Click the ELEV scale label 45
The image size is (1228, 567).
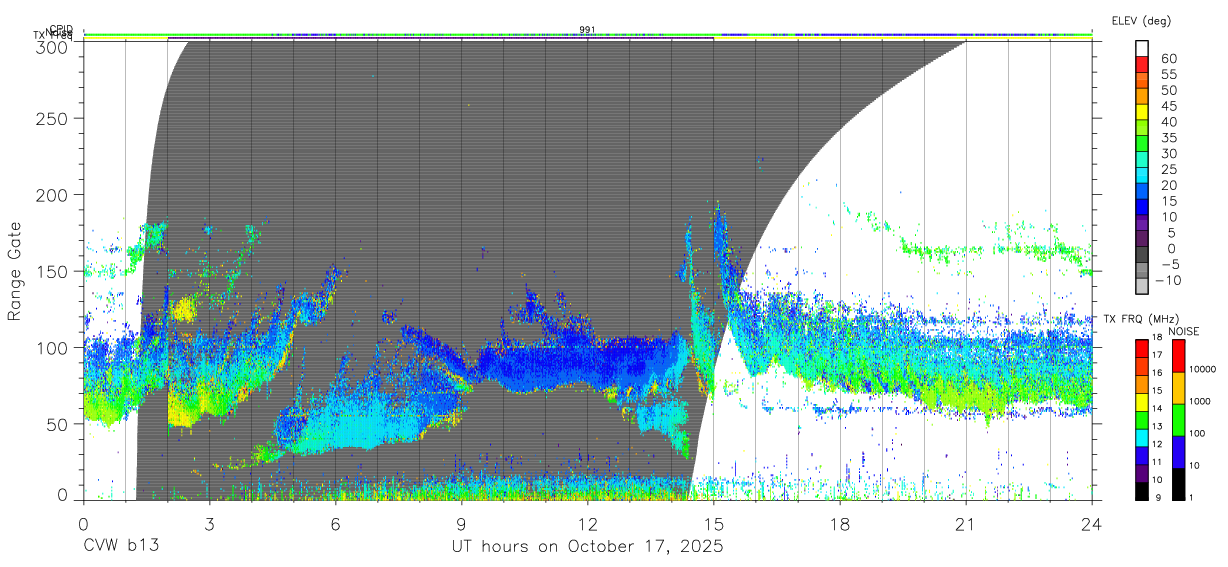[1169, 107]
